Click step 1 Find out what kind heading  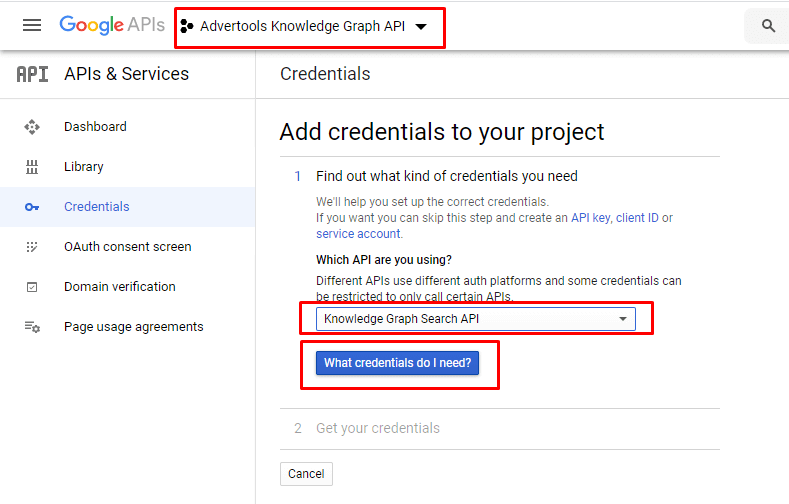pos(446,176)
